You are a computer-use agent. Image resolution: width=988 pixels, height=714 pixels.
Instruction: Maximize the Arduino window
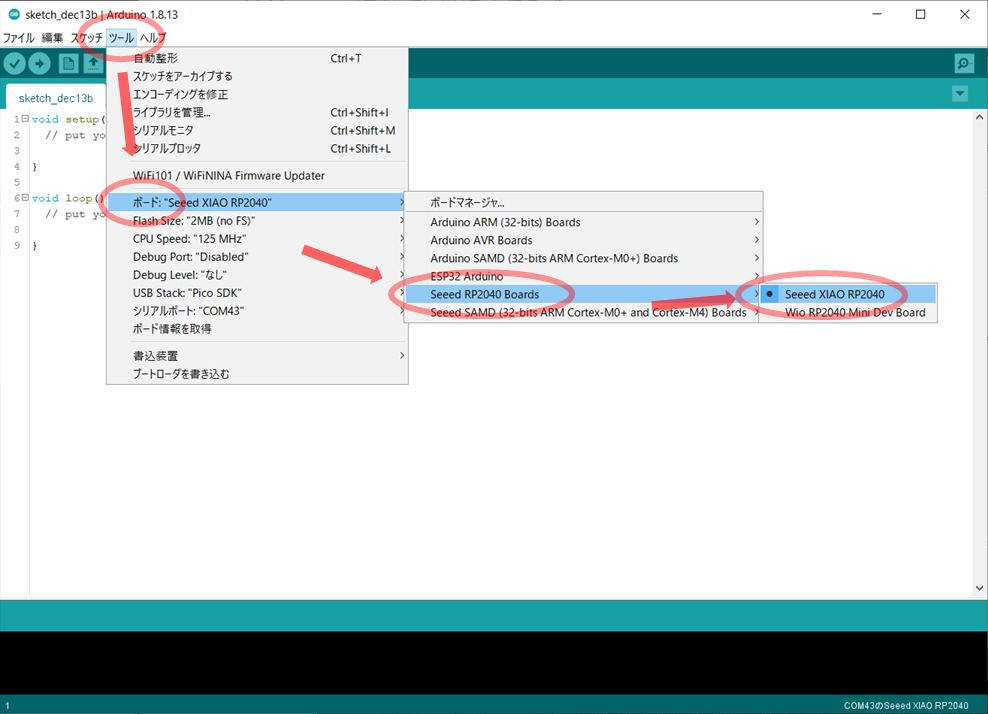click(x=921, y=14)
